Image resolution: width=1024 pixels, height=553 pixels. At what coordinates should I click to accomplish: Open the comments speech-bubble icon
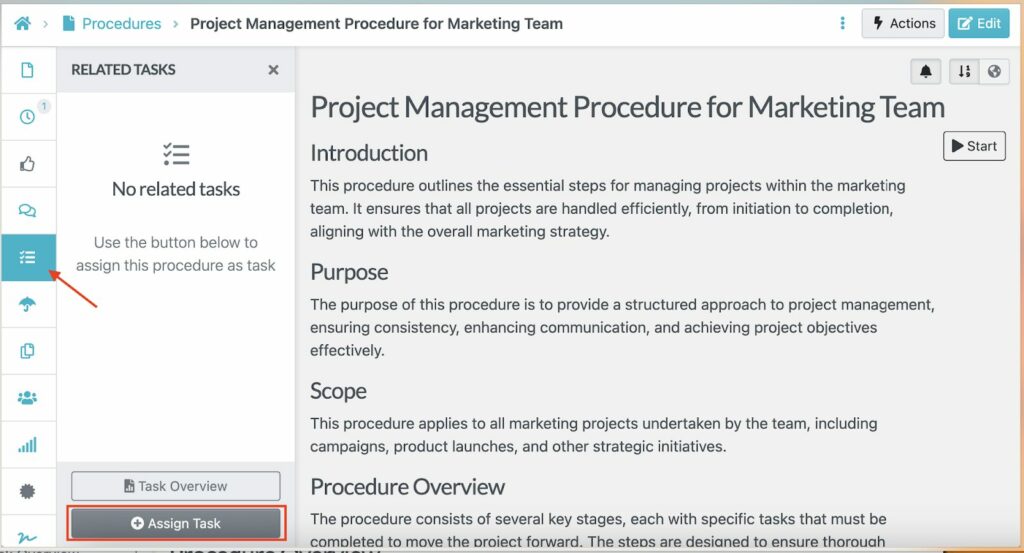pos(28,210)
